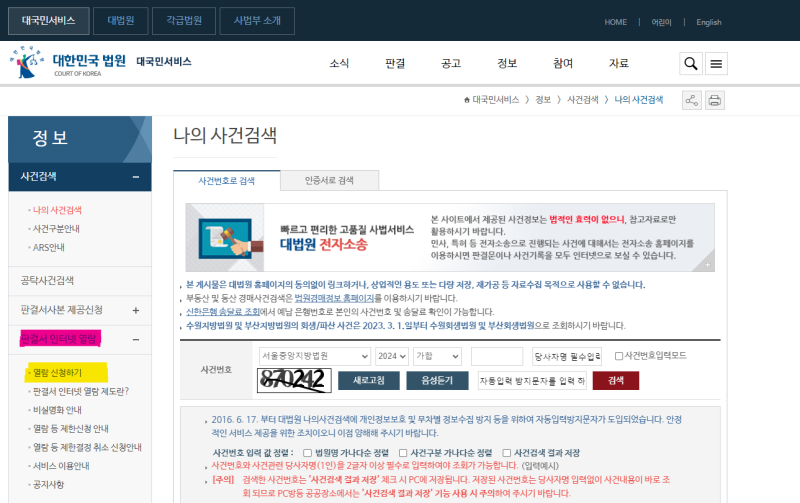This screenshot has height=503, width=800.
Task: Open the 신한은행 송달료 조회 link
Action: tap(223, 312)
